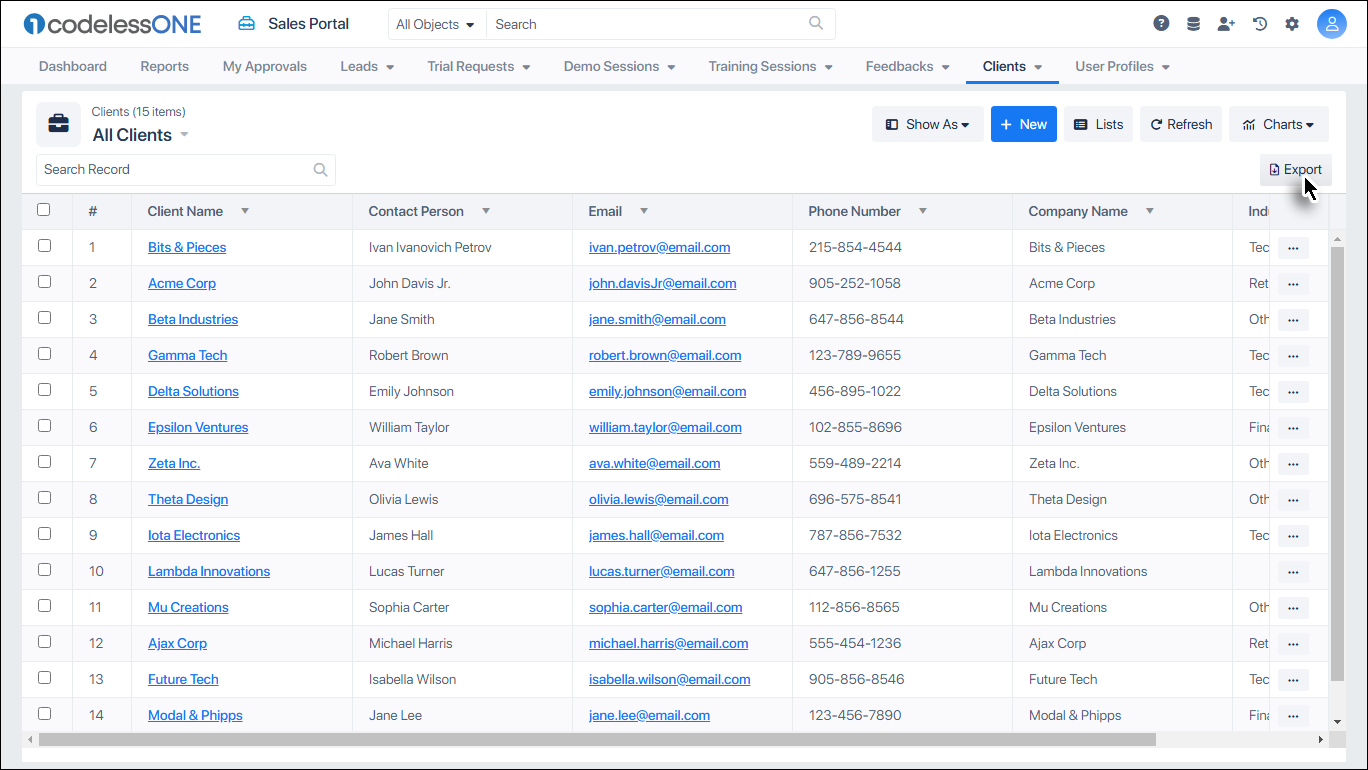
Task: Open the help question mark icon
Action: click(x=1161, y=24)
